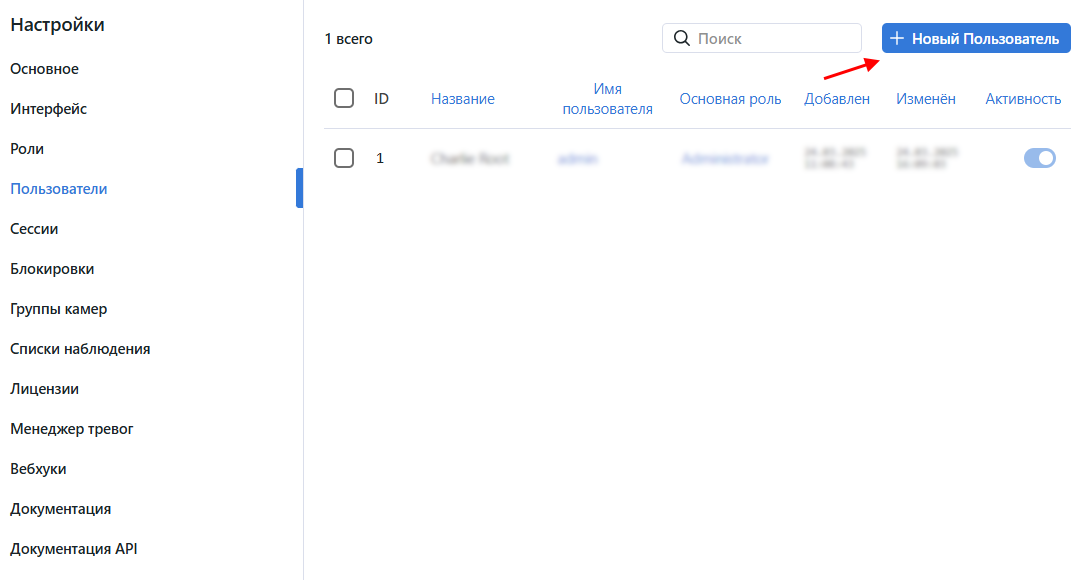The height and width of the screenshot is (580, 1088).
Task: Open the Сессии section
Action: (x=34, y=228)
